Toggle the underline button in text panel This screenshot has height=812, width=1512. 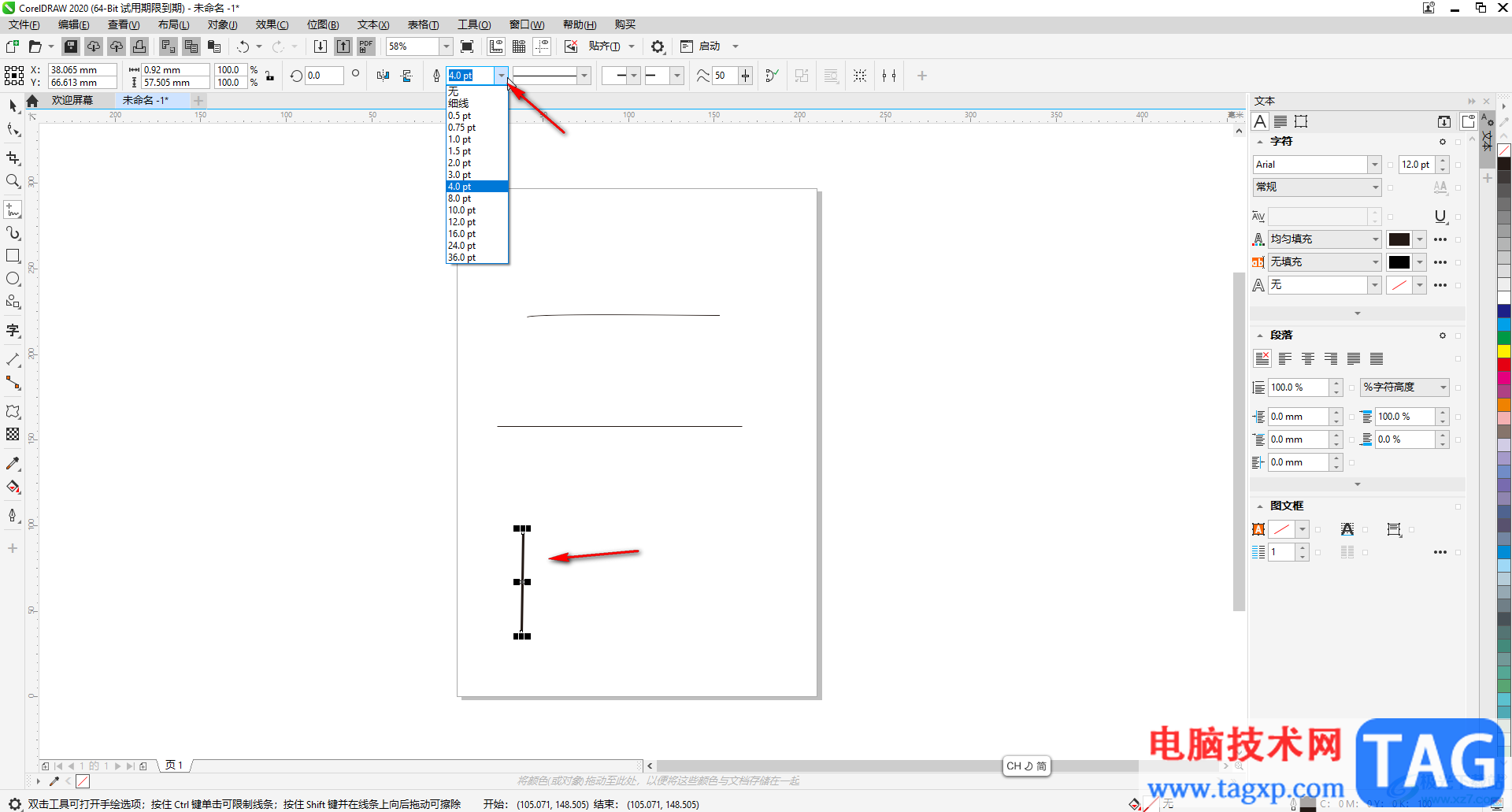[1440, 217]
